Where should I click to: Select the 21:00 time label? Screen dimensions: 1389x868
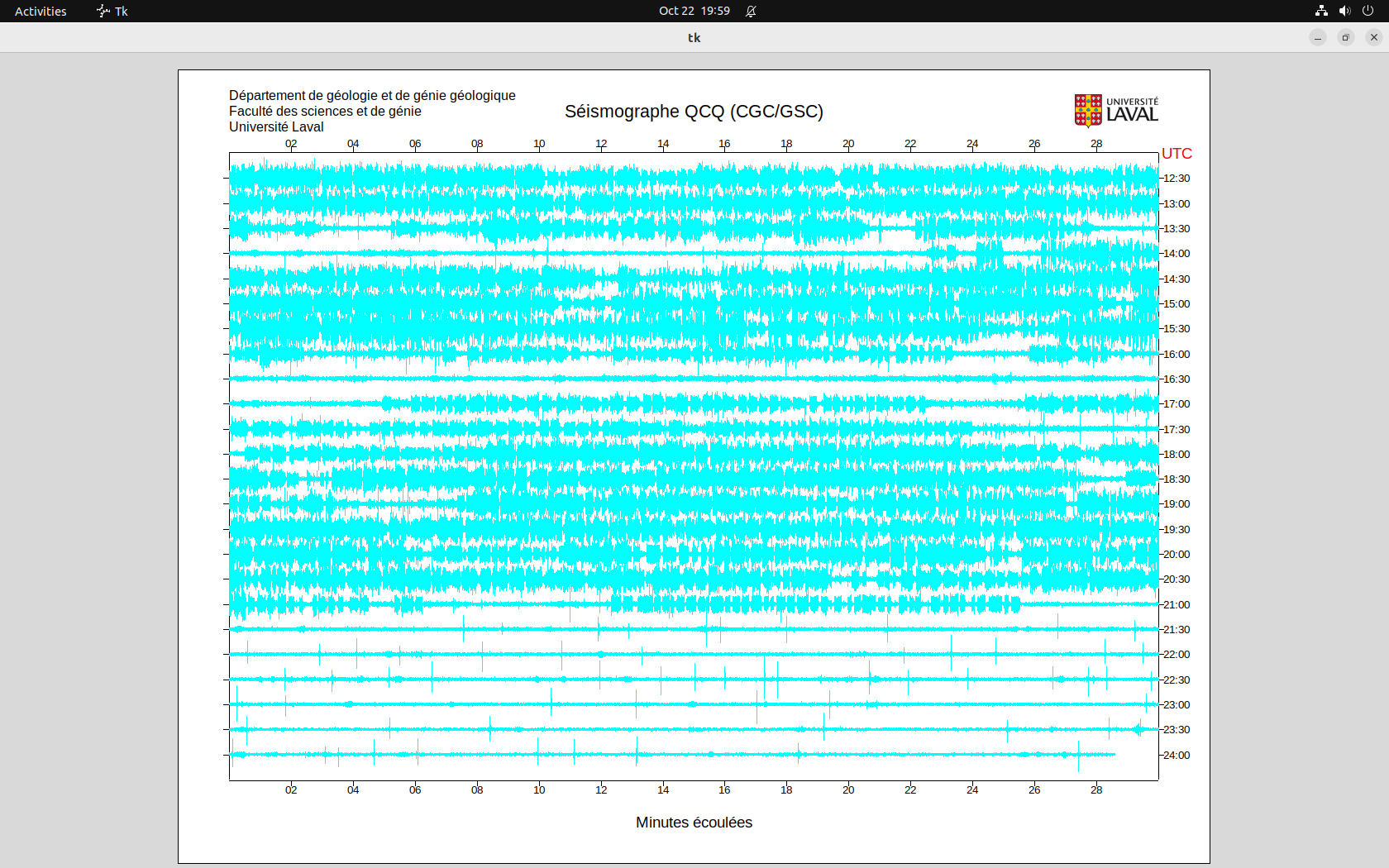tap(1177, 605)
